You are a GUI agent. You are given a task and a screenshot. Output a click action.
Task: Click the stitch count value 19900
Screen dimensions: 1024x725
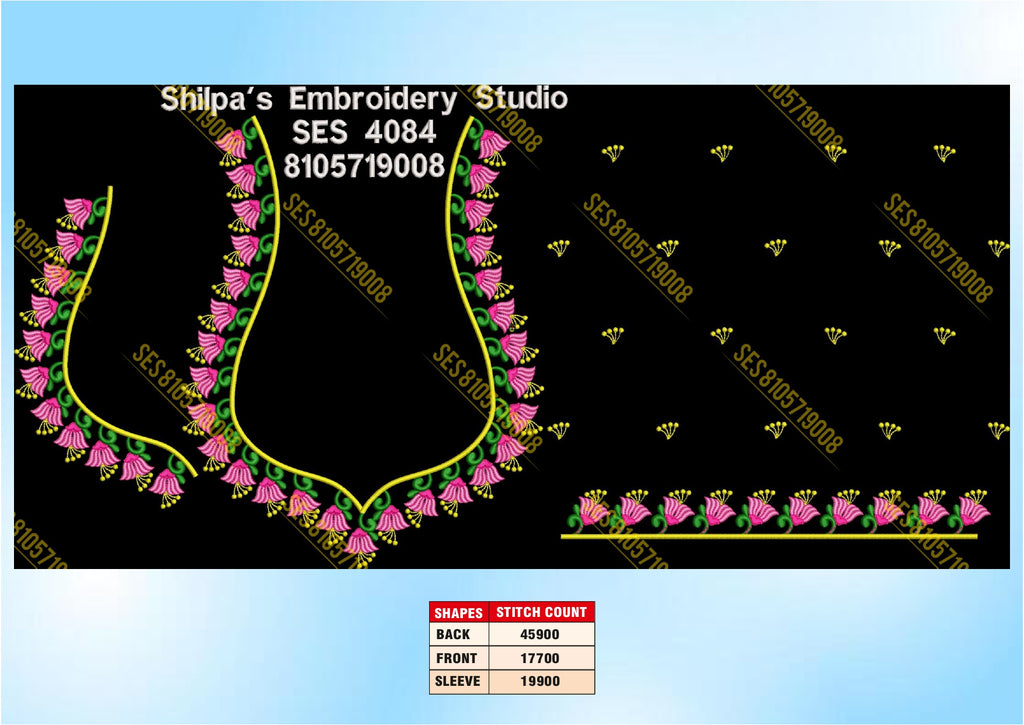pos(539,681)
